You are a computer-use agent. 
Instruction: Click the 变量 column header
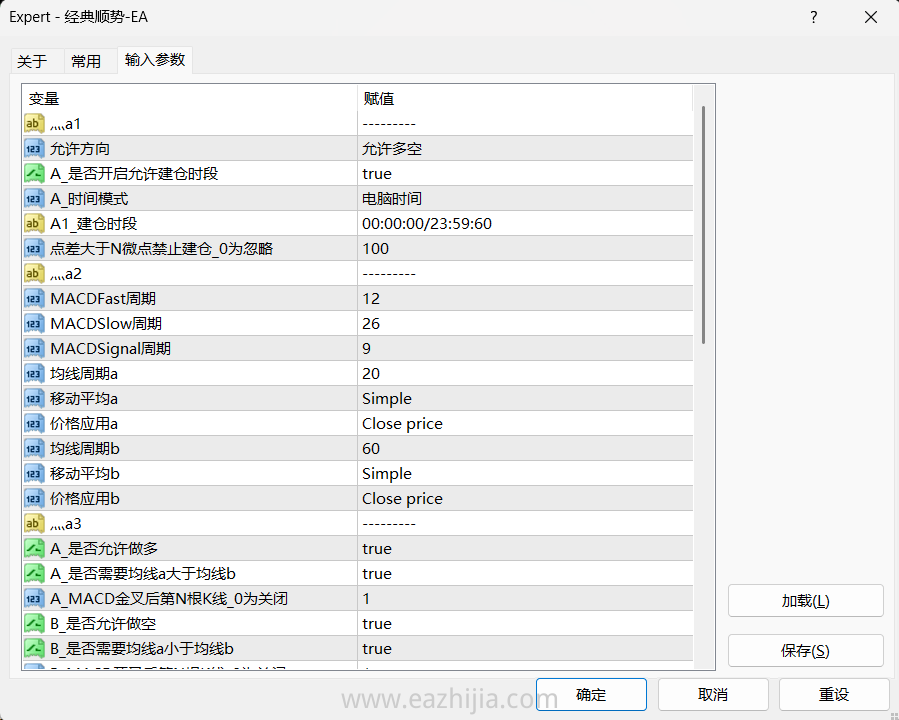coord(190,99)
